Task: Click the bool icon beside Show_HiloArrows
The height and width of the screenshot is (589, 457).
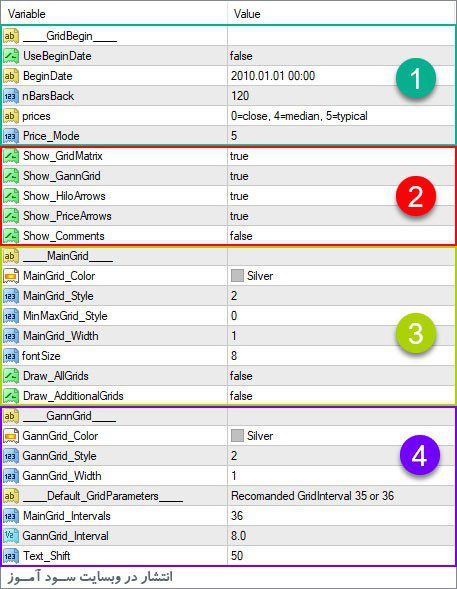Action: 11,196
